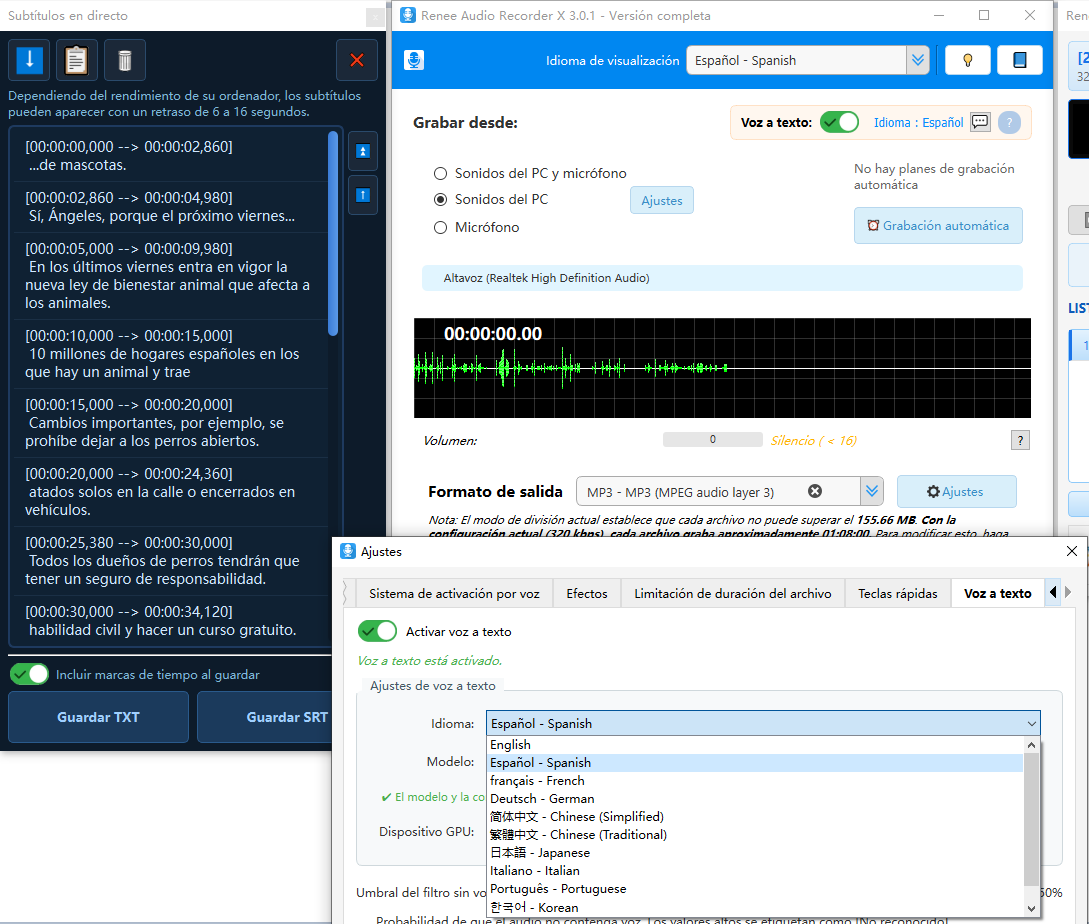Screen dimensions: 1089x924
Task: Choose Japanese from language list
Action: (x=755, y=852)
